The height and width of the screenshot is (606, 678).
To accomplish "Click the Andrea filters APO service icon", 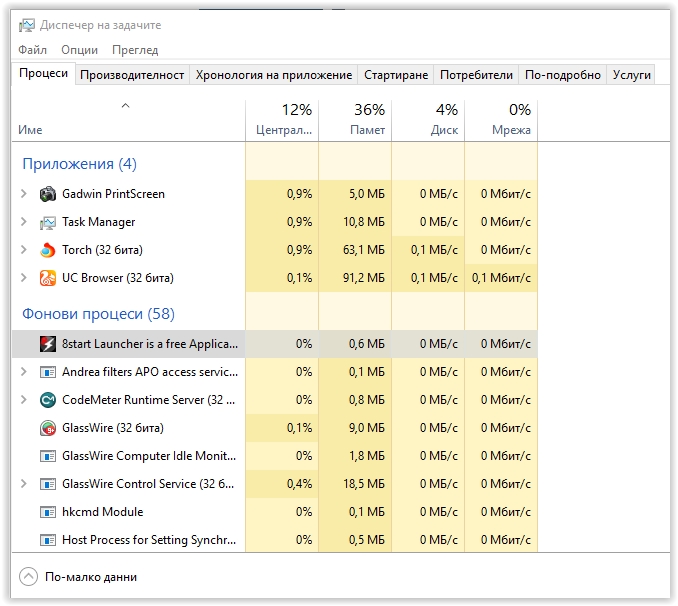I will [x=48, y=372].
